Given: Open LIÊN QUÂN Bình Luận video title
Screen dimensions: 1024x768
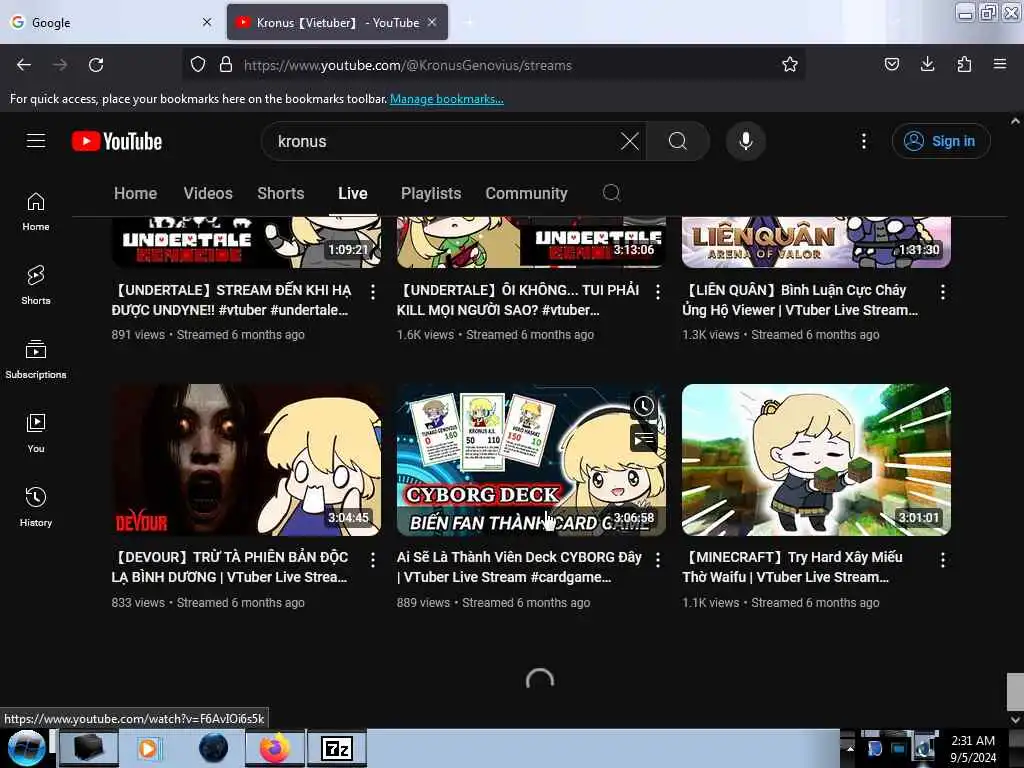Looking at the screenshot, I should [801, 300].
